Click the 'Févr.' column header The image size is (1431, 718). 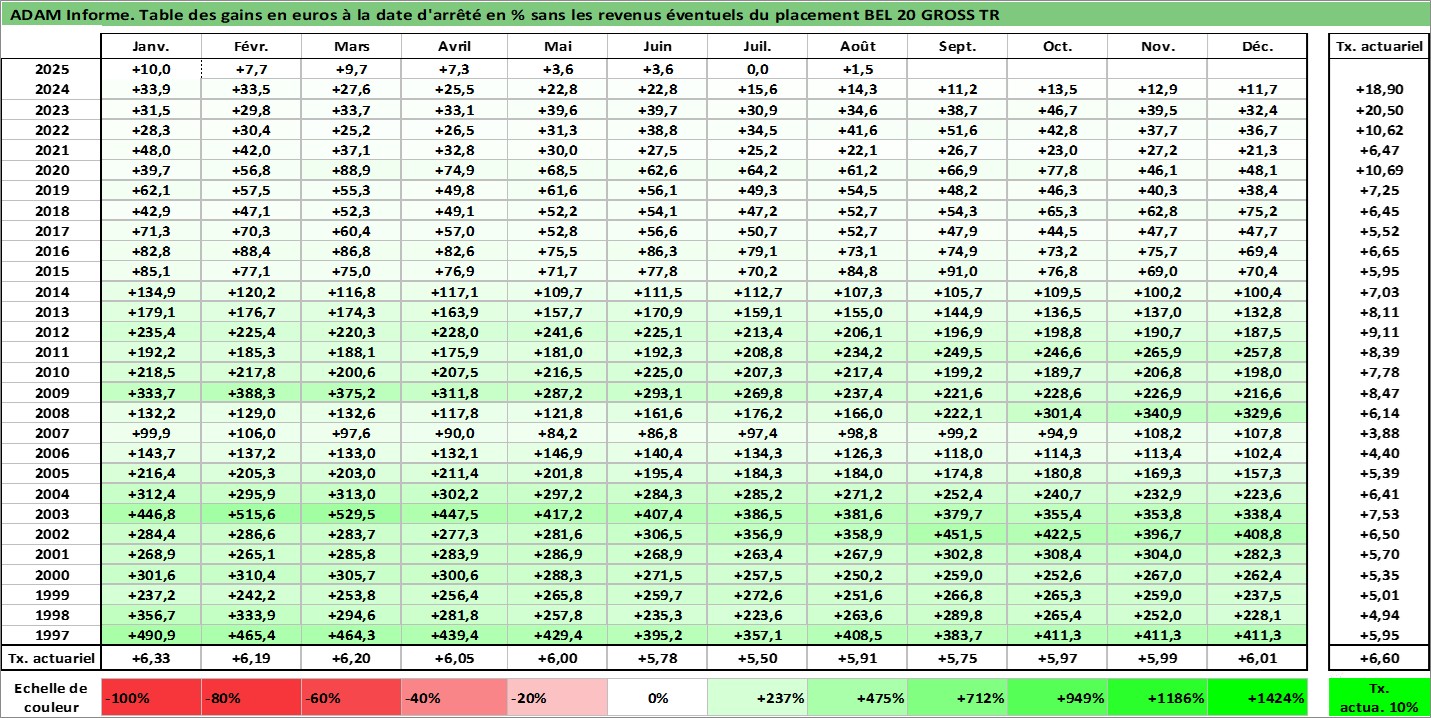(251, 47)
